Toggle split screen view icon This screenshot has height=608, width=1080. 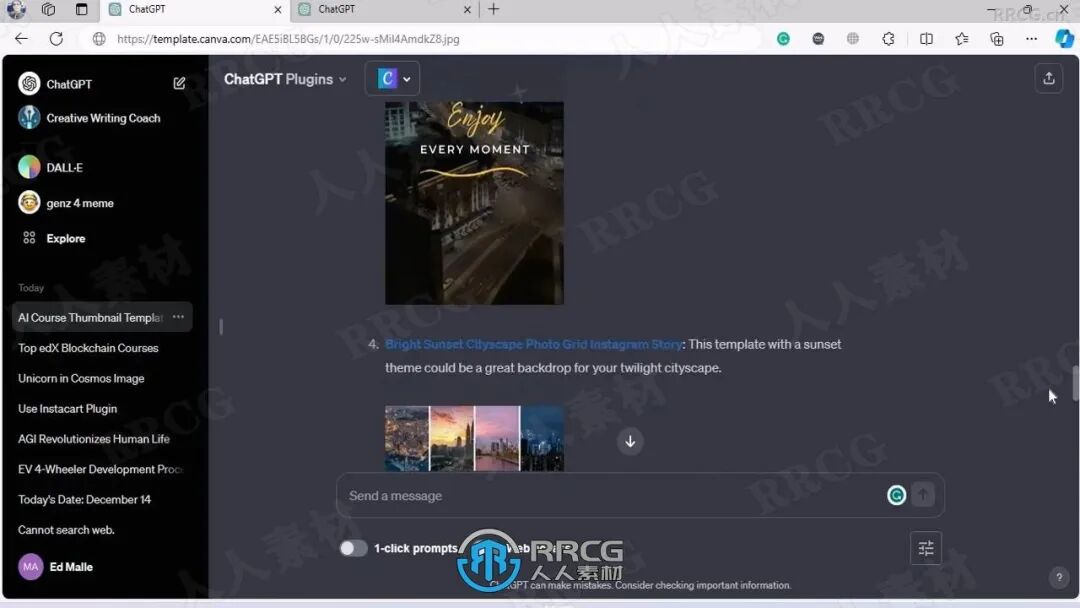[926, 39]
